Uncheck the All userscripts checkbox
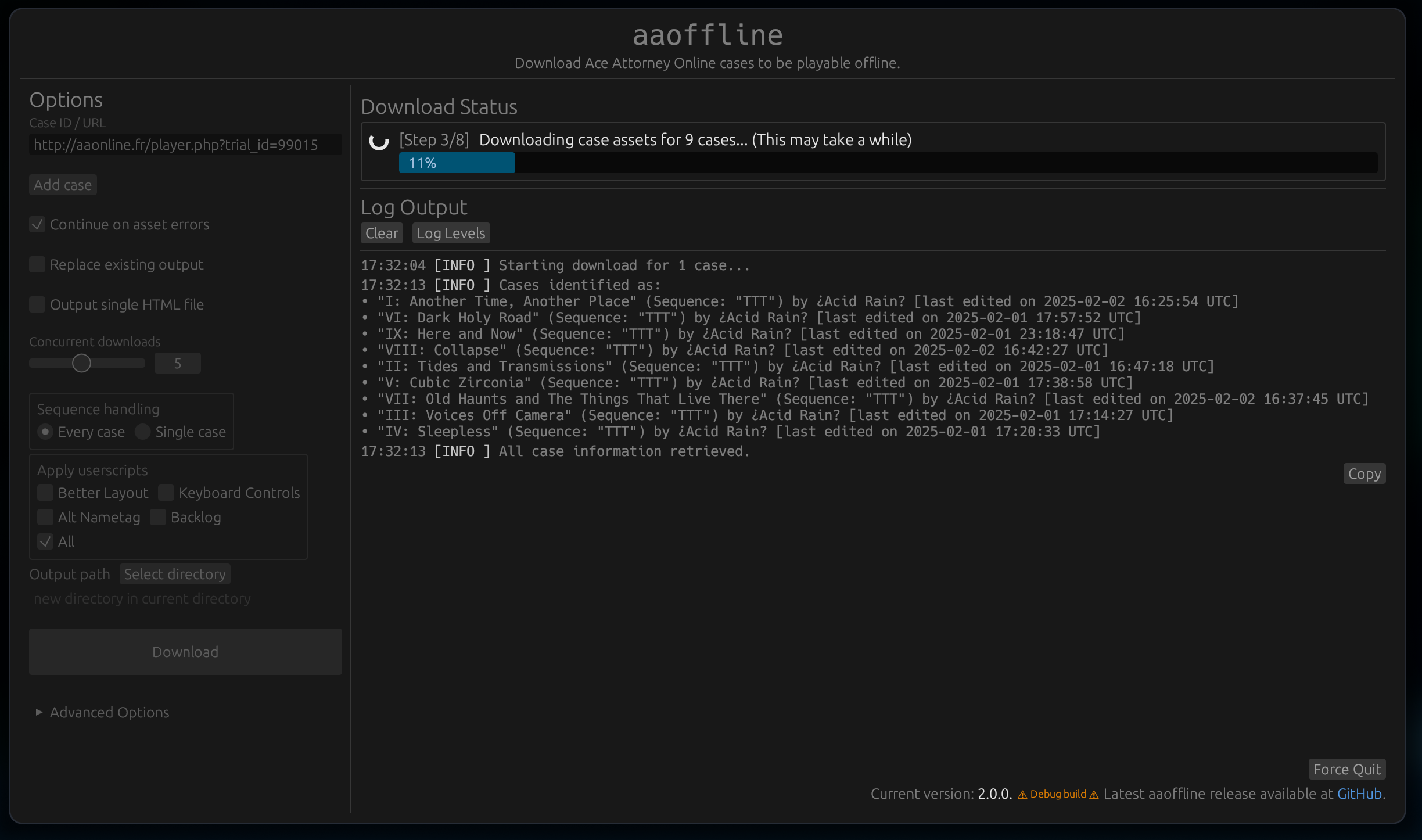This screenshot has height=840, width=1422. point(45,541)
